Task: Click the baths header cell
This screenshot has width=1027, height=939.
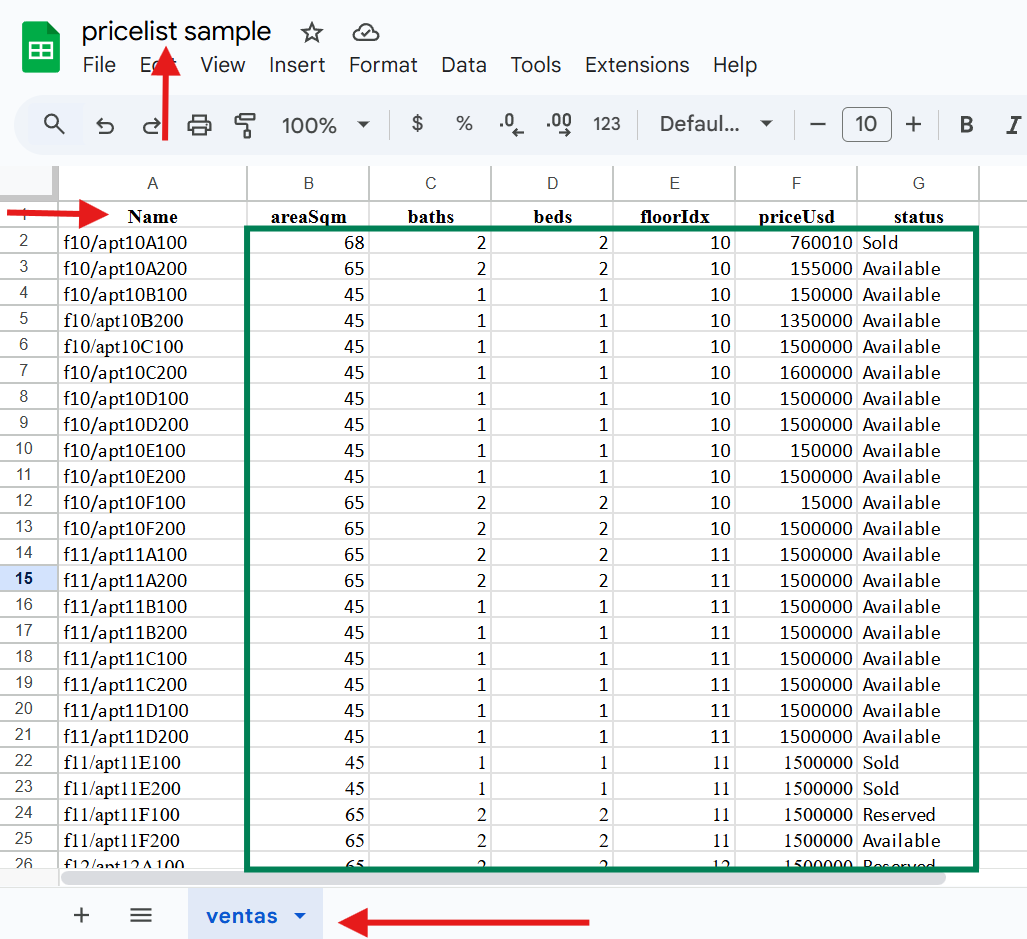Action: [x=430, y=216]
